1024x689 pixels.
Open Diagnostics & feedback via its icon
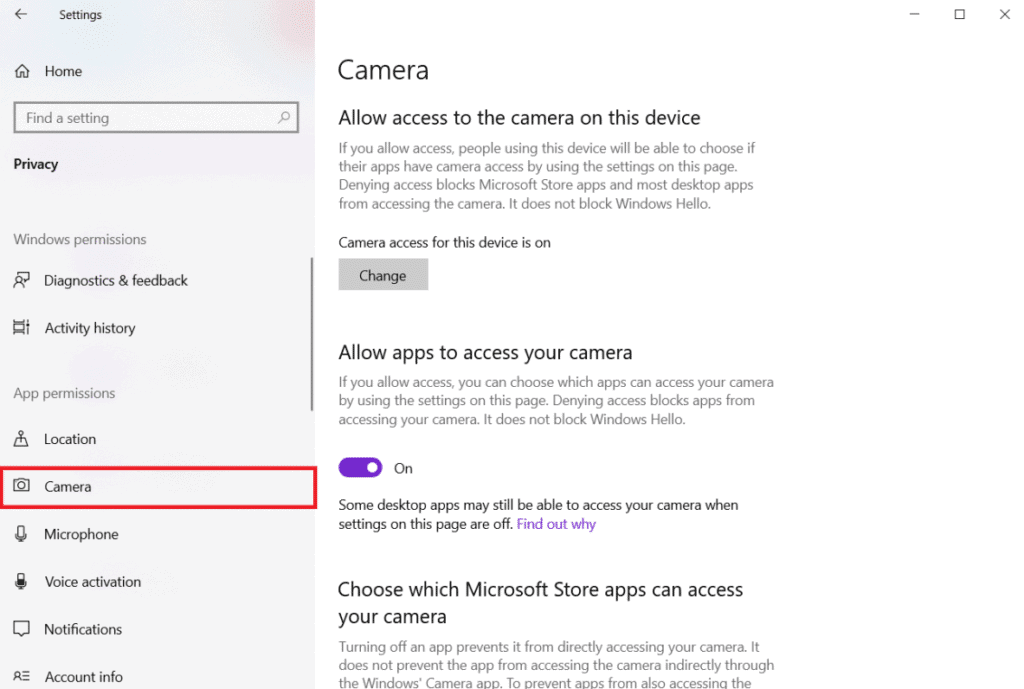click(21, 280)
